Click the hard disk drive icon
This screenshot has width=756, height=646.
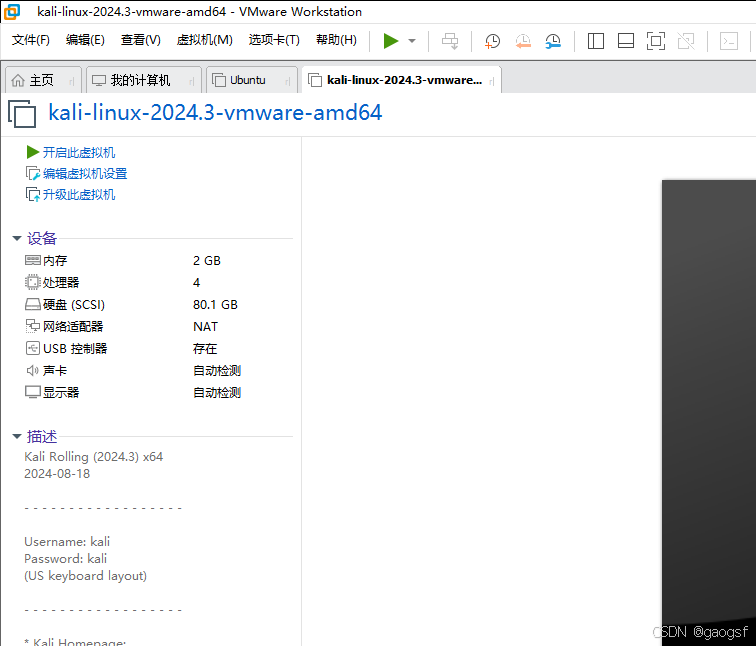pos(33,304)
